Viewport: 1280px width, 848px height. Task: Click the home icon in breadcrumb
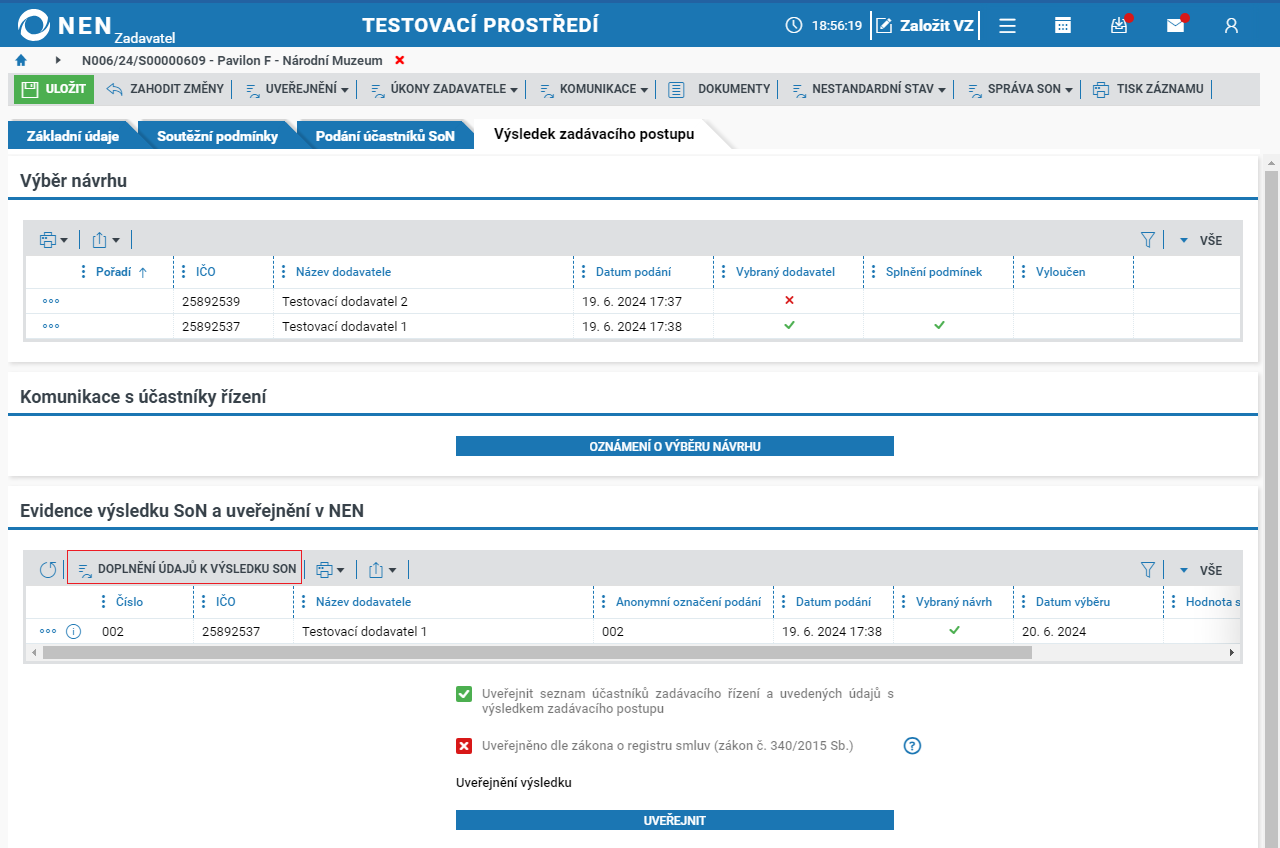click(x=21, y=60)
